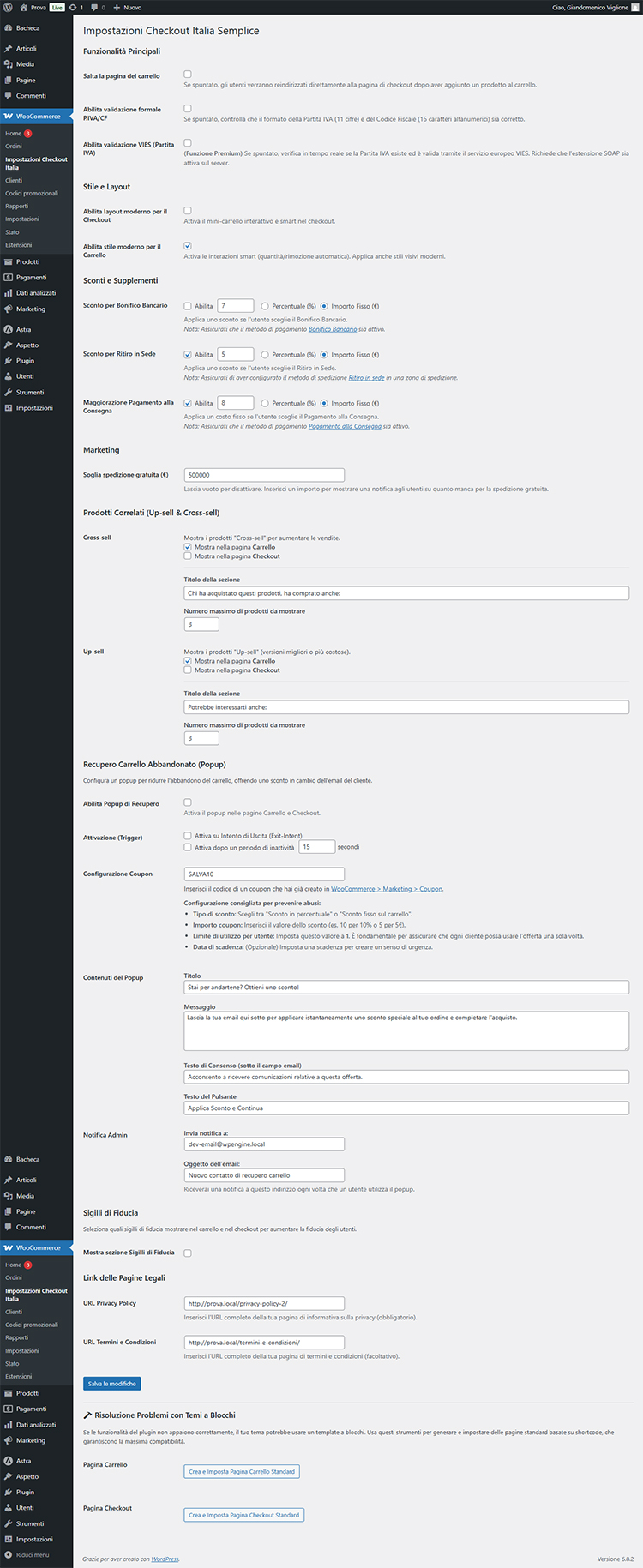Viewport: 643px width, 1568px height.
Task: Click the plus Nuovo icon in the admin bar
Action: pyautogui.click(x=117, y=7)
